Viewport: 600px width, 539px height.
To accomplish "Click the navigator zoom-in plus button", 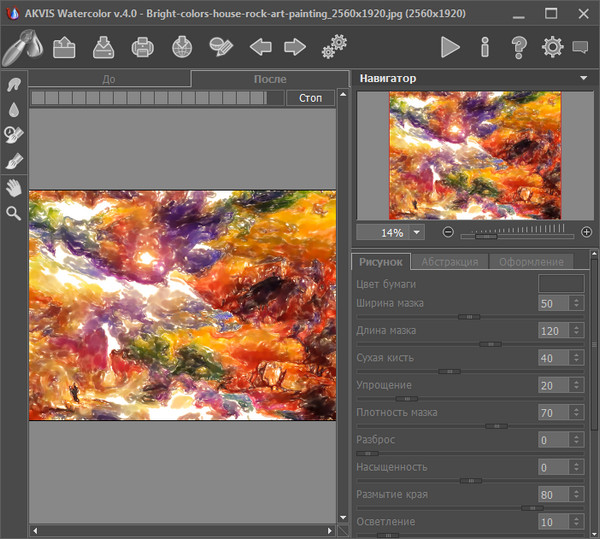I will pos(586,232).
